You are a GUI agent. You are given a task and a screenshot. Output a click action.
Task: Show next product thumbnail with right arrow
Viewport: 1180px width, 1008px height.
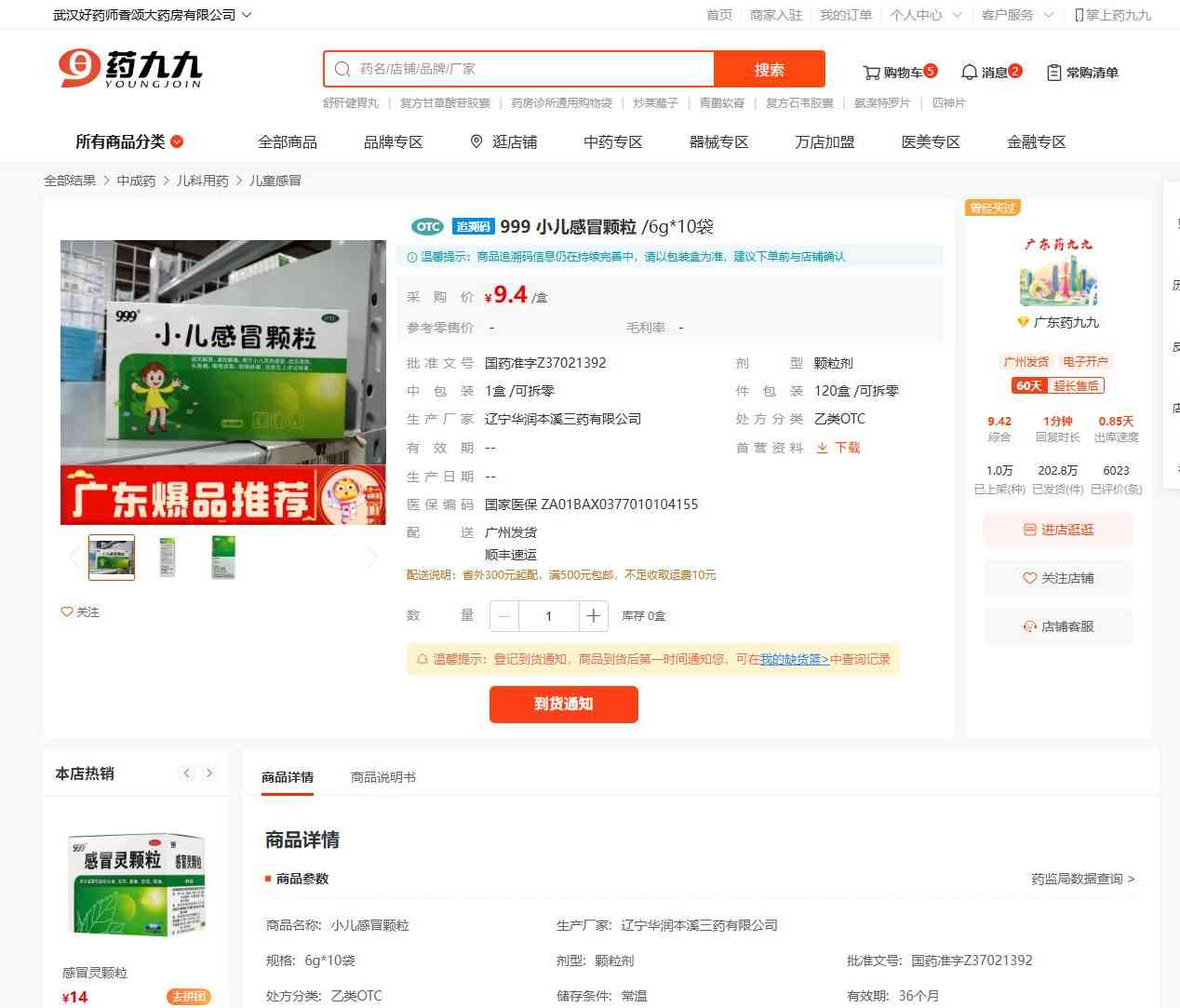(x=372, y=558)
